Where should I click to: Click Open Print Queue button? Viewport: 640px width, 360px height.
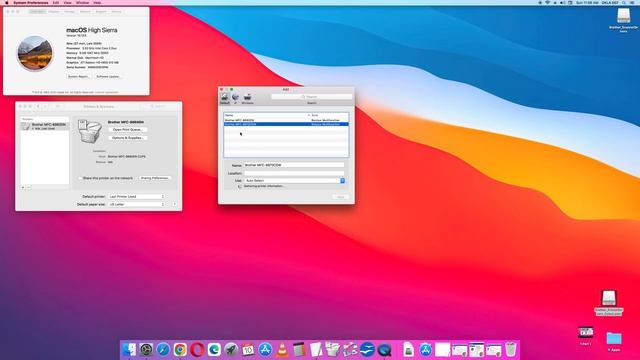[x=128, y=129]
